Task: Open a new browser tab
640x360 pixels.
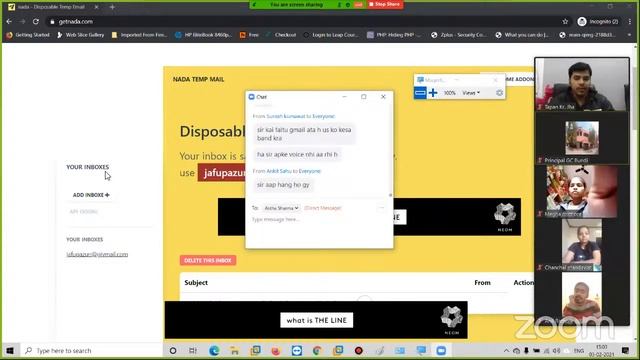Action: (x=112, y=7)
